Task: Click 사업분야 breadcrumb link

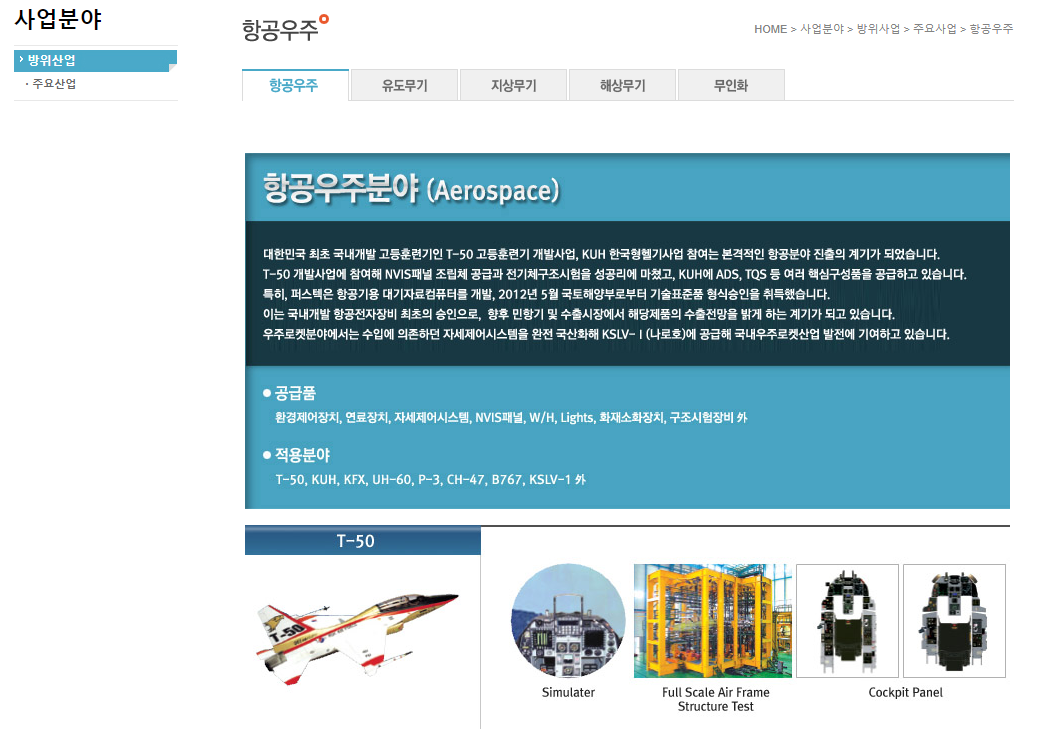Action: point(822,29)
